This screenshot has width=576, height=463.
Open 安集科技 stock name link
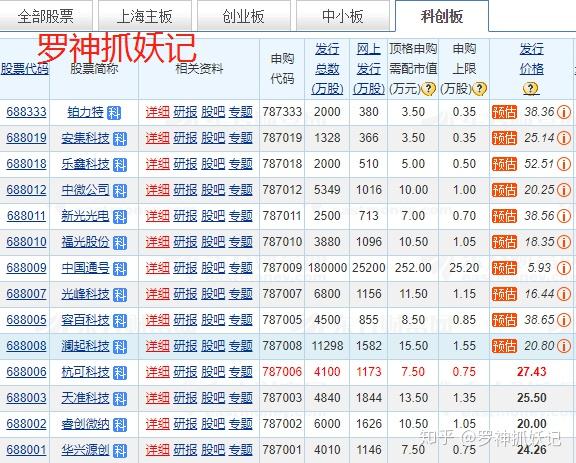pos(86,138)
